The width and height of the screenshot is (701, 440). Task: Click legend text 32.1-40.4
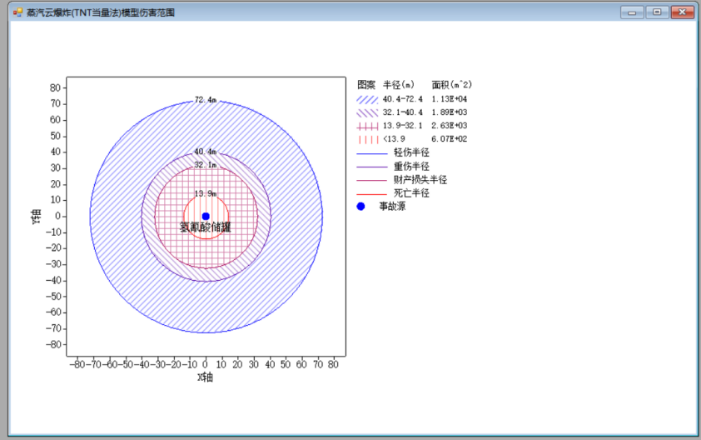tap(402, 112)
